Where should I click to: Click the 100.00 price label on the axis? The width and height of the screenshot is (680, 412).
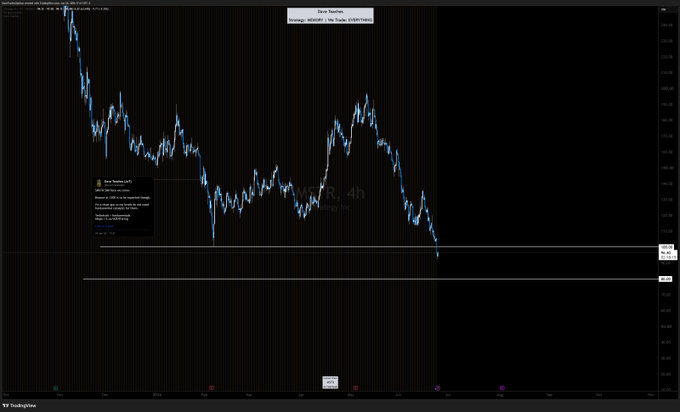667,247
